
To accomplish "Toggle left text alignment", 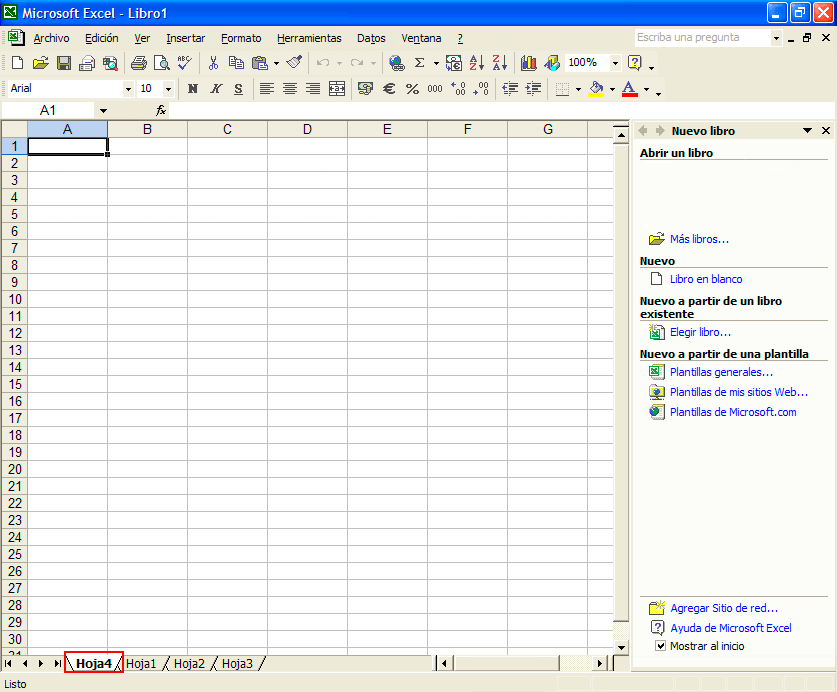I will click(x=267, y=89).
